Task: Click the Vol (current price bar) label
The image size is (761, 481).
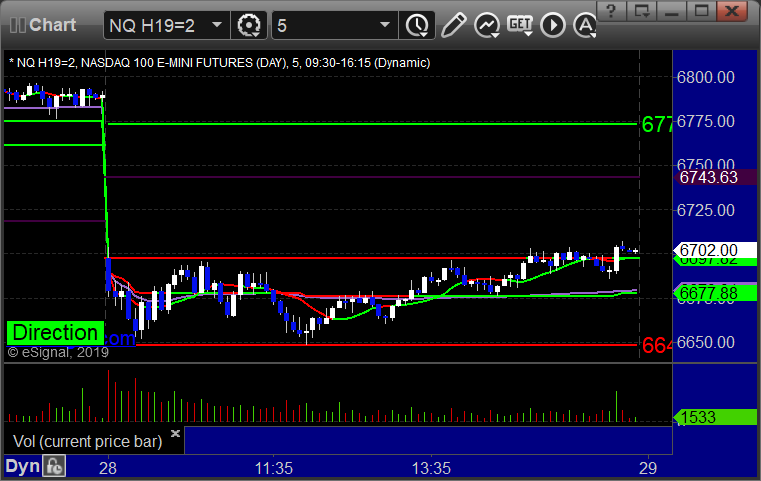Action: point(87,441)
